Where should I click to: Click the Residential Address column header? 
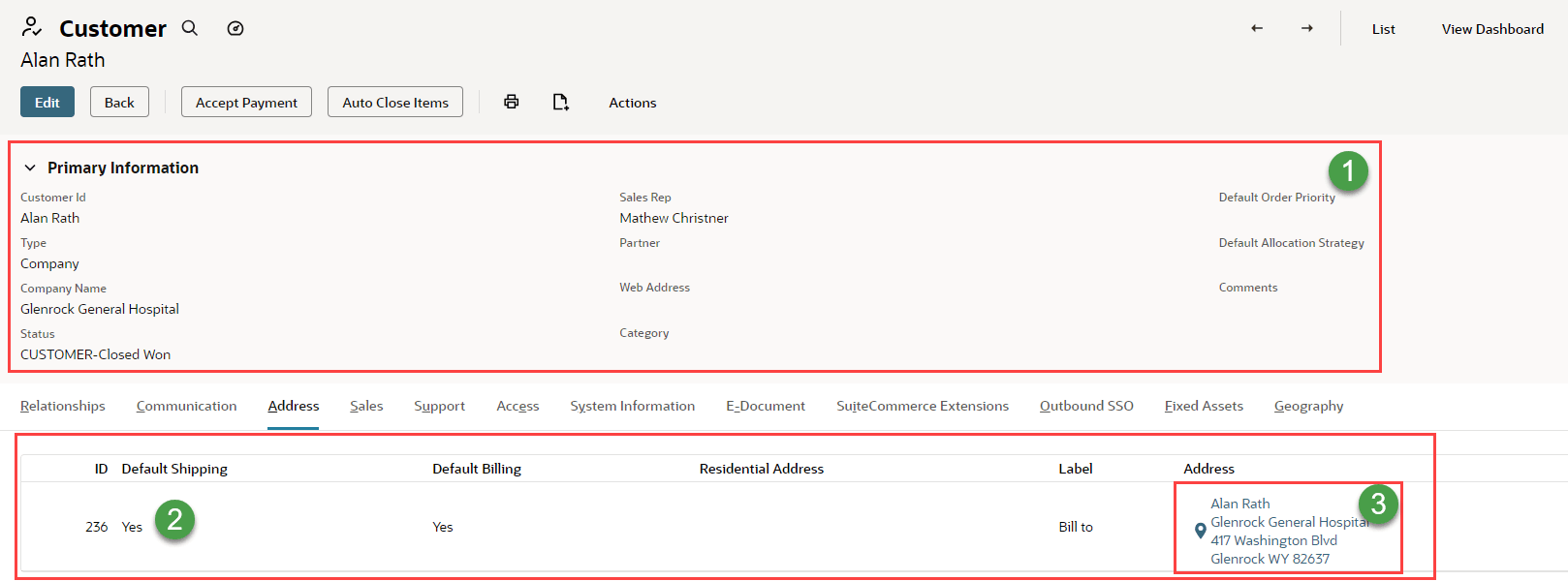762,469
